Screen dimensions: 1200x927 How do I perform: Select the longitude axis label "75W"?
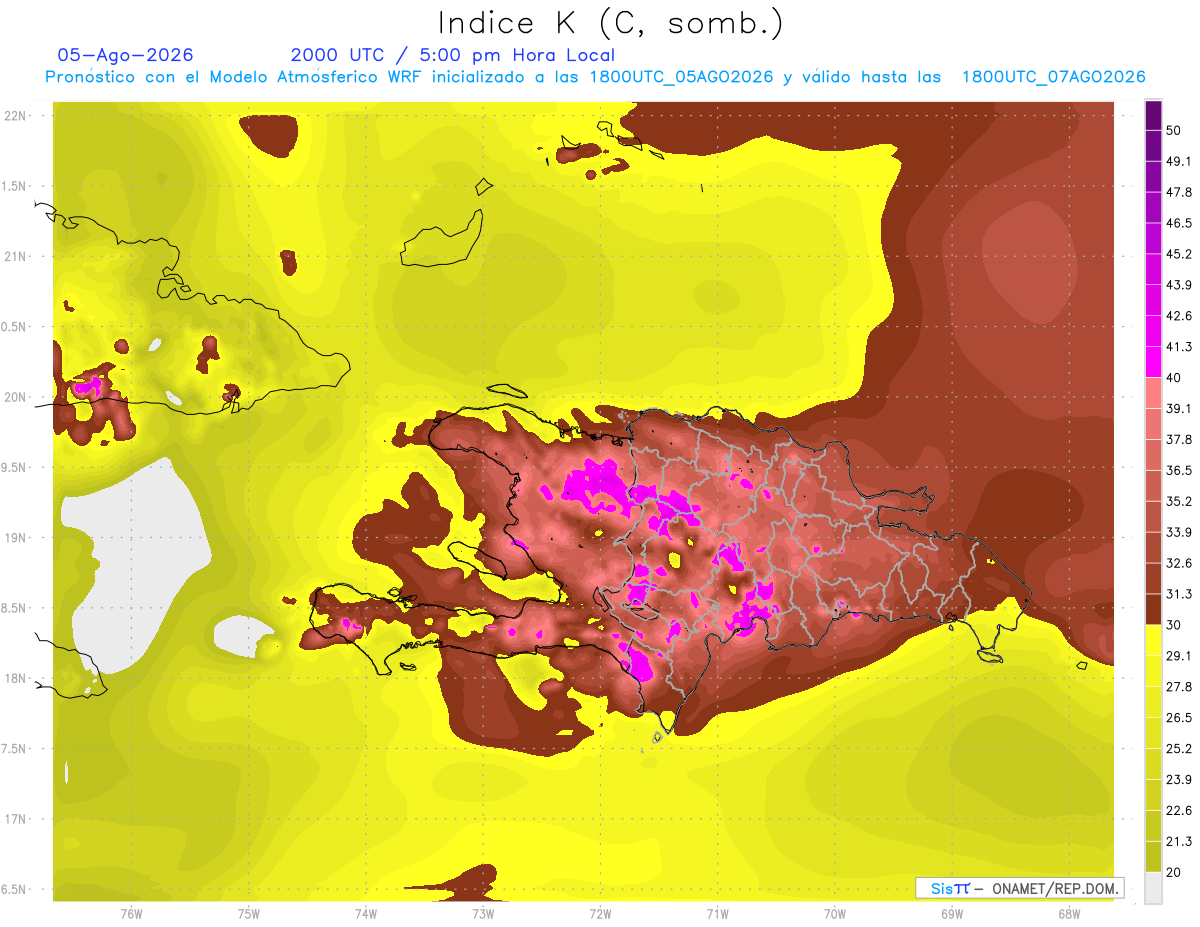click(x=248, y=913)
